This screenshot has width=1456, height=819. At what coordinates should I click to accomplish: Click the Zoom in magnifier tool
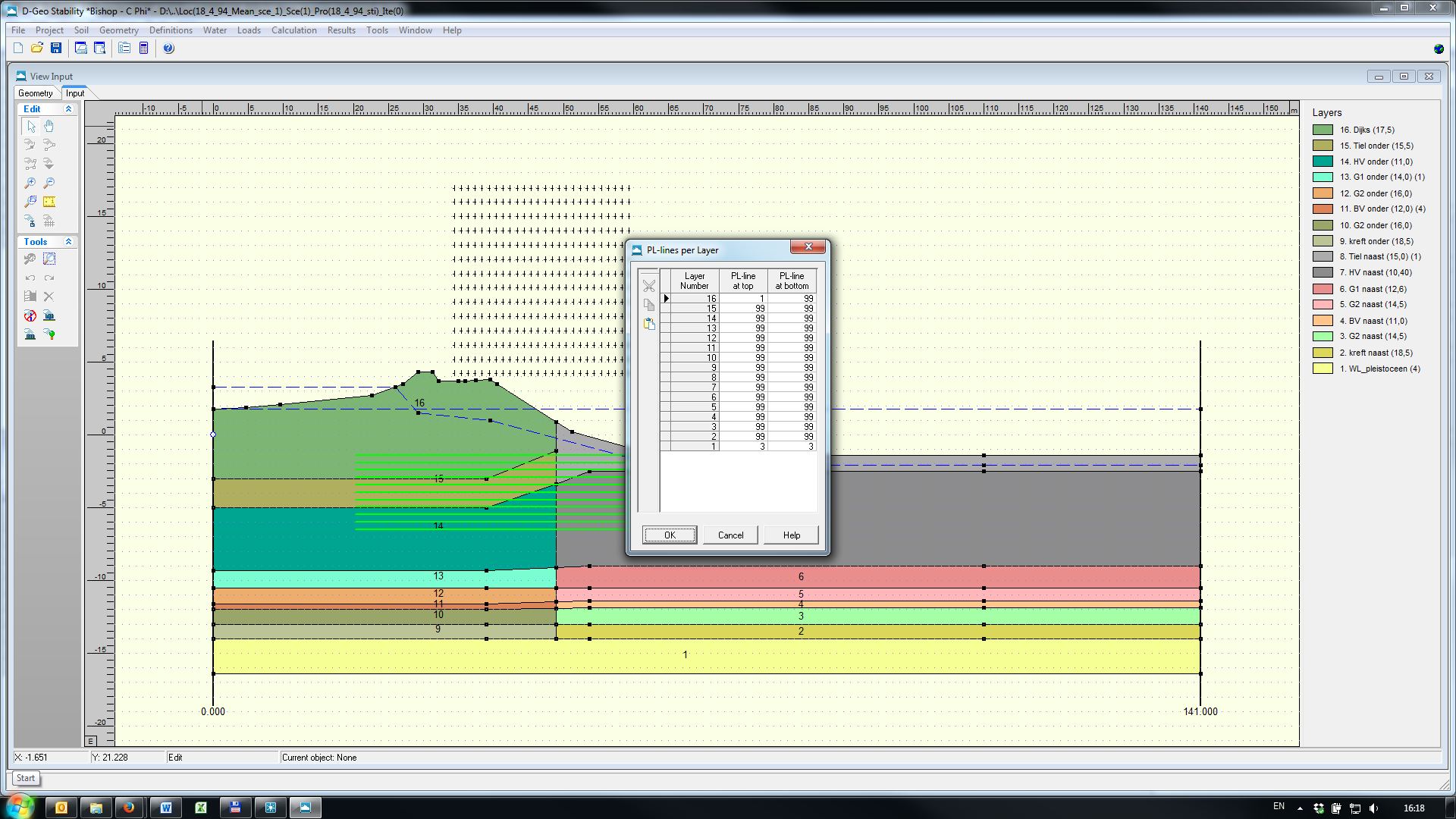30,183
